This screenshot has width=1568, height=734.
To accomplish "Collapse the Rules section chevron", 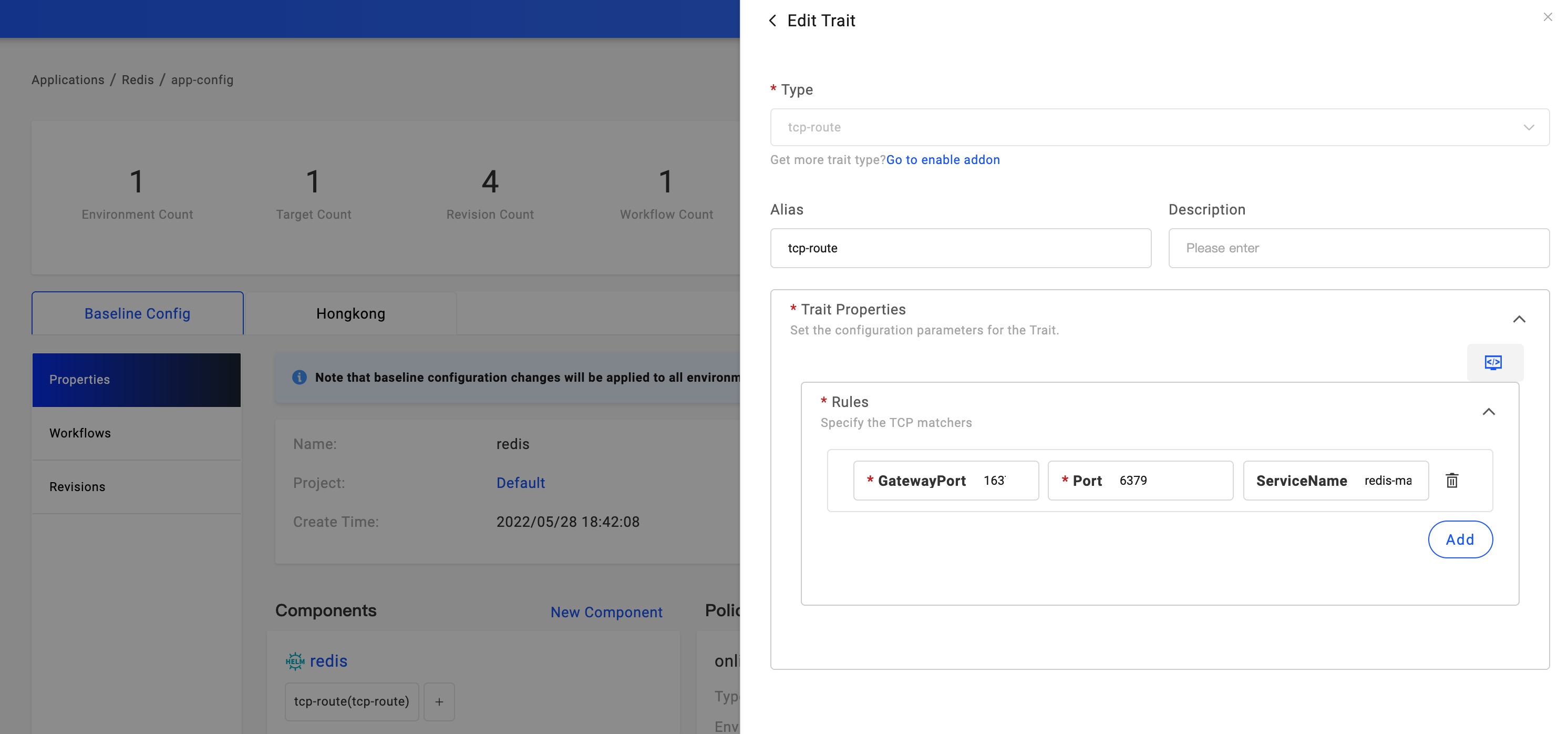I will (x=1488, y=412).
